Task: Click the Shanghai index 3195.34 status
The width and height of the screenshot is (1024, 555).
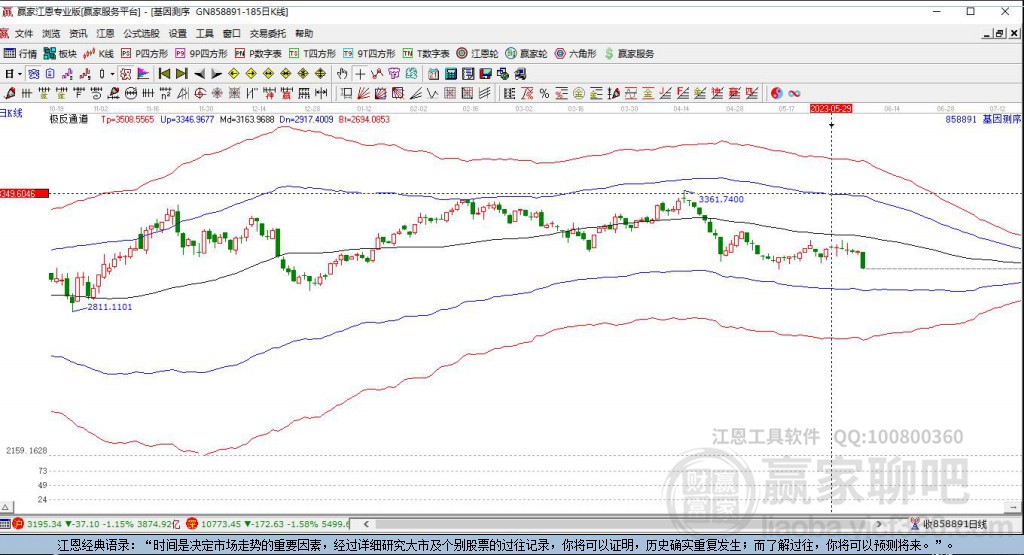Action: click(97, 524)
